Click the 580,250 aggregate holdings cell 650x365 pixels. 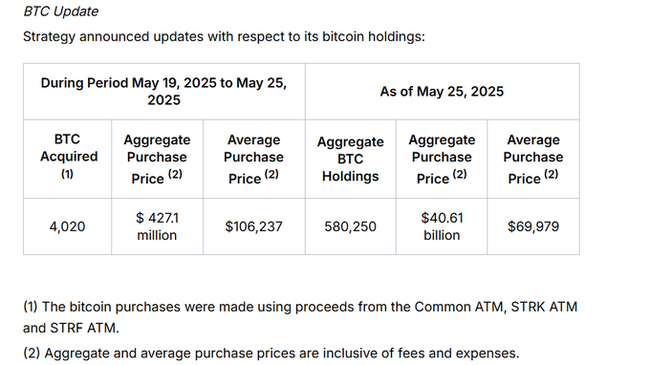click(350, 226)
